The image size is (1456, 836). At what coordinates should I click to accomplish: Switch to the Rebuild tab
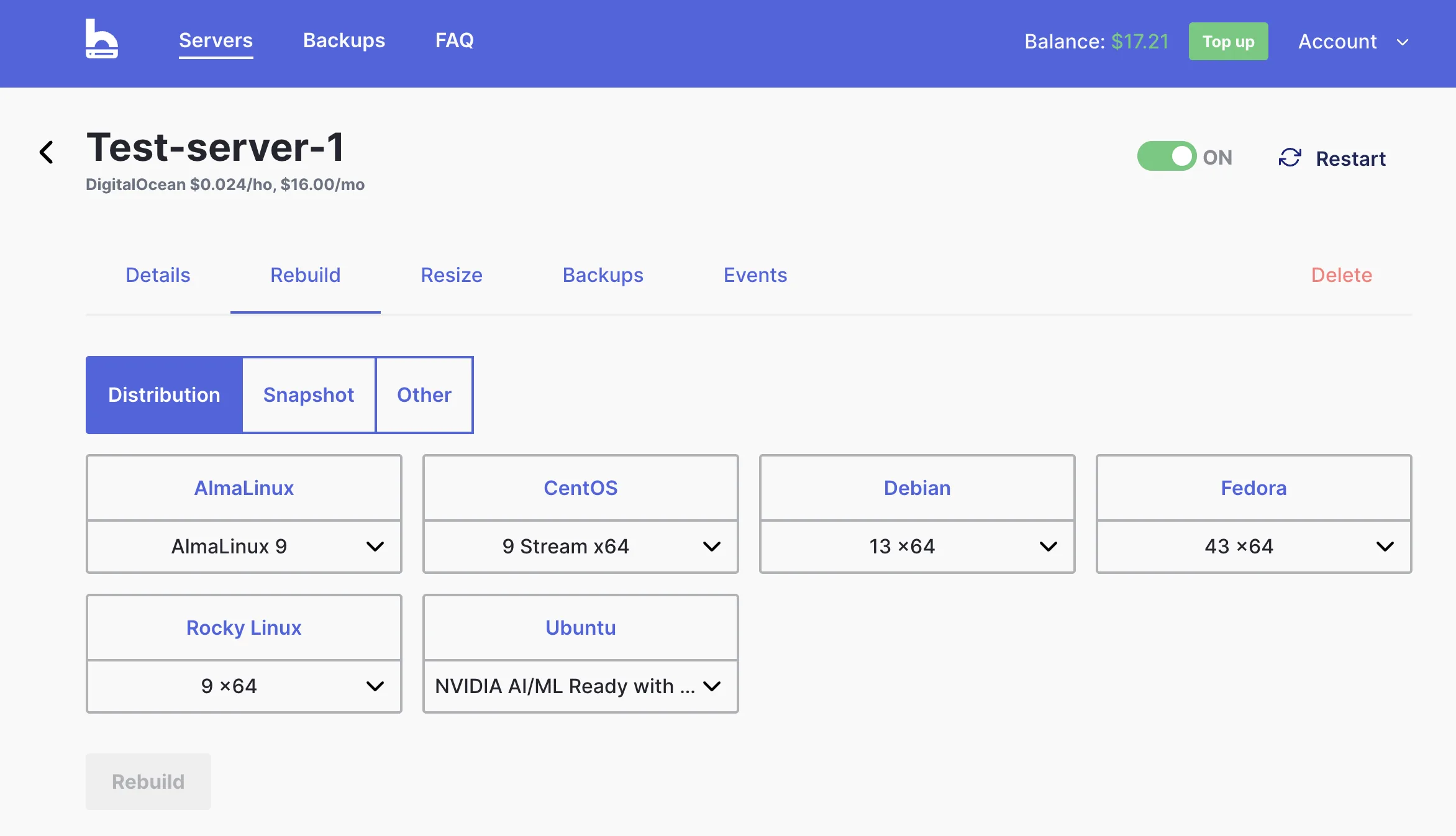click(306, 275)
